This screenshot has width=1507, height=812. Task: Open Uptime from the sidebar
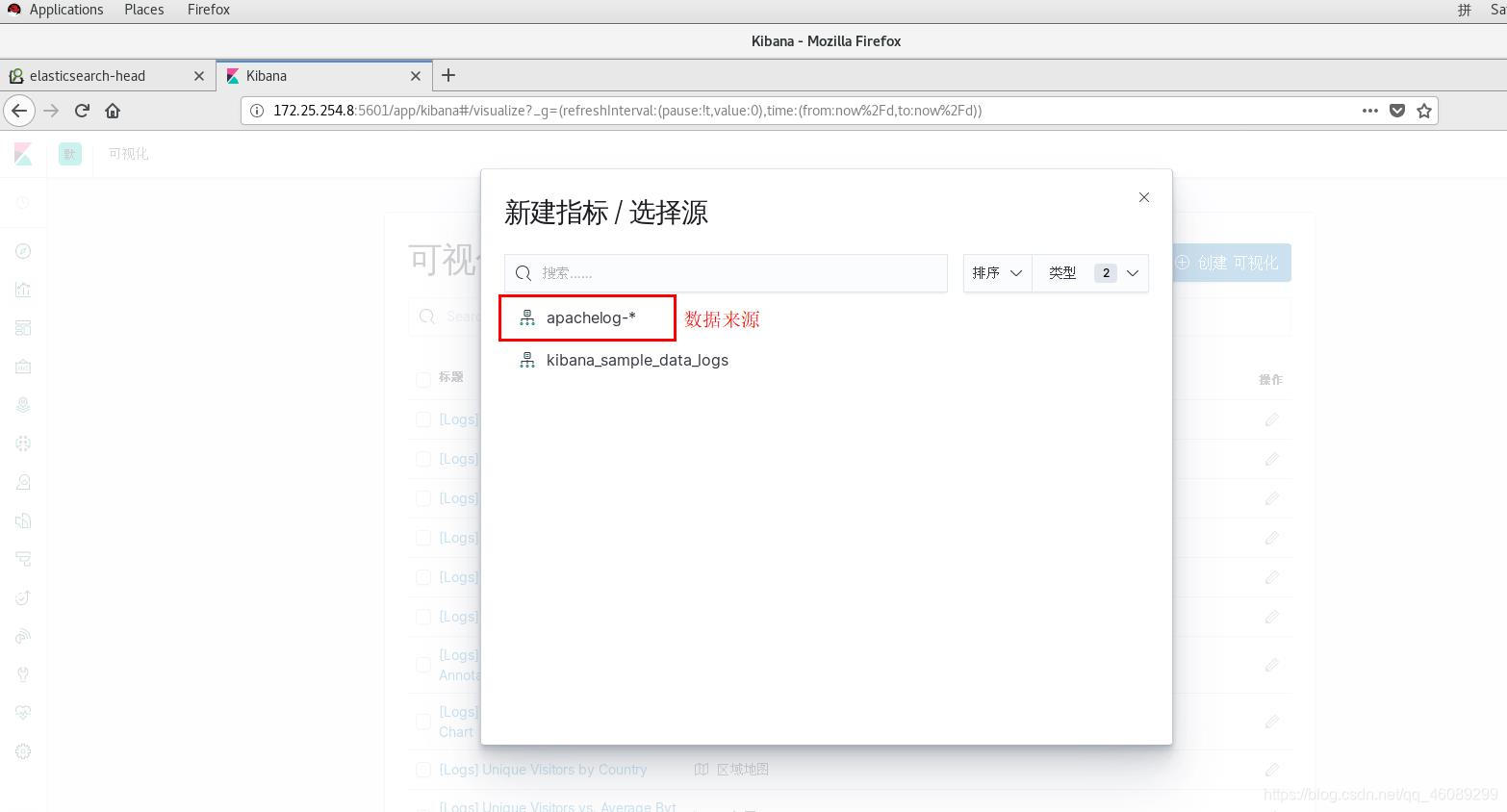[x=23, y=597]
